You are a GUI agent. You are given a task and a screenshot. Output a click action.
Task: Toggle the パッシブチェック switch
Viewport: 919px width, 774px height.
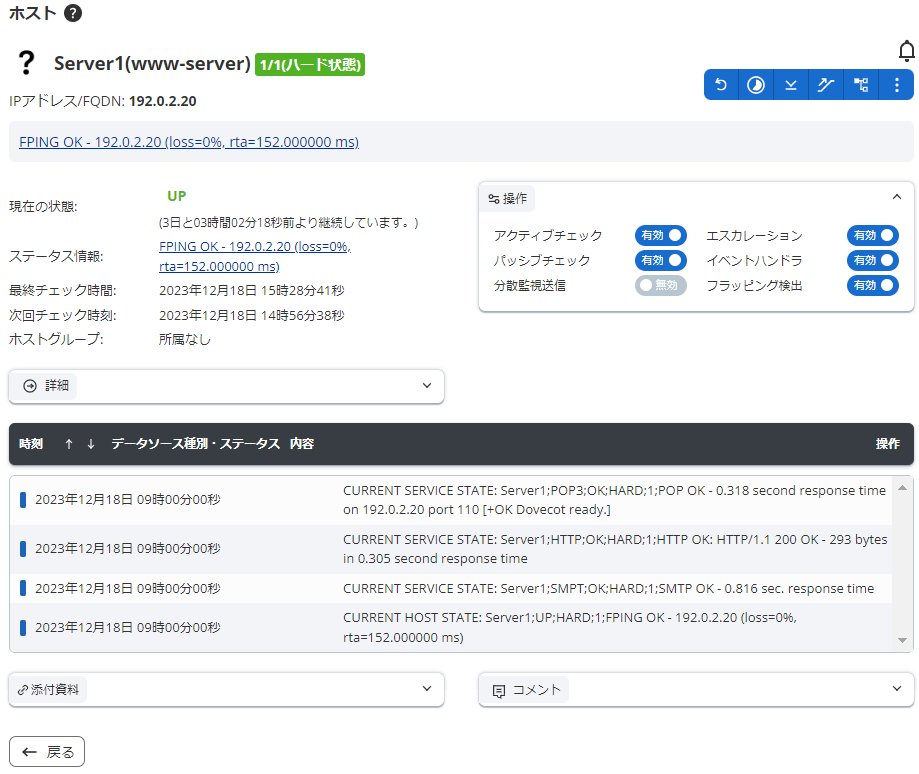661,261
